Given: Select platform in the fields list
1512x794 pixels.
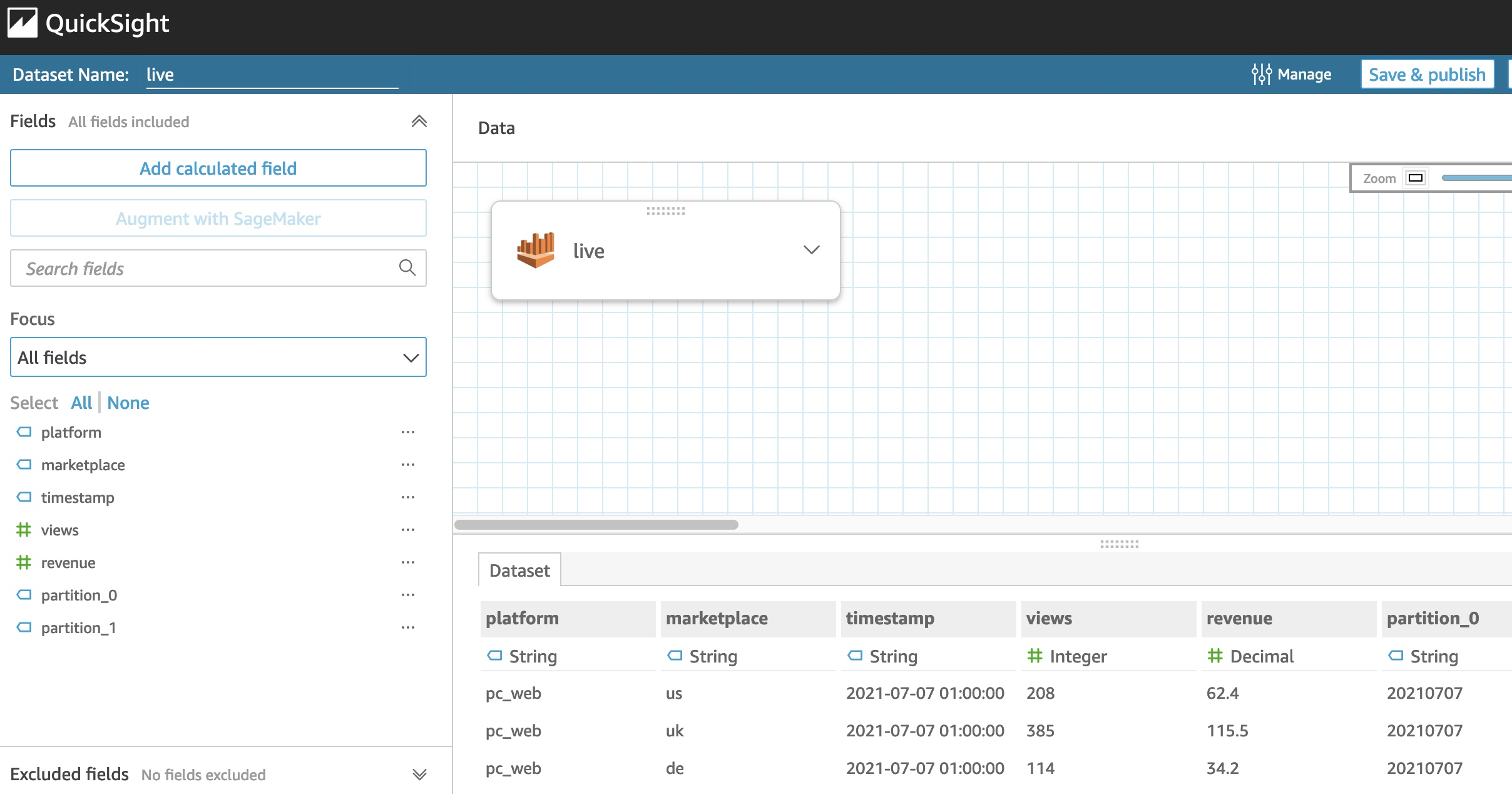Looking at the screenshot, I should coord(71,432).
